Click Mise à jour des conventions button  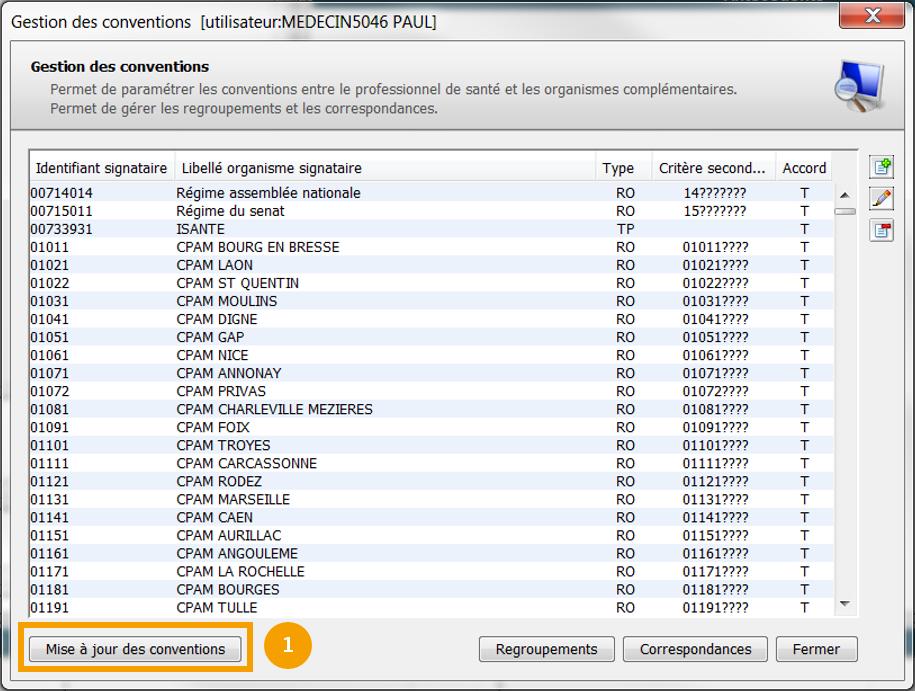tap(135, 649)
